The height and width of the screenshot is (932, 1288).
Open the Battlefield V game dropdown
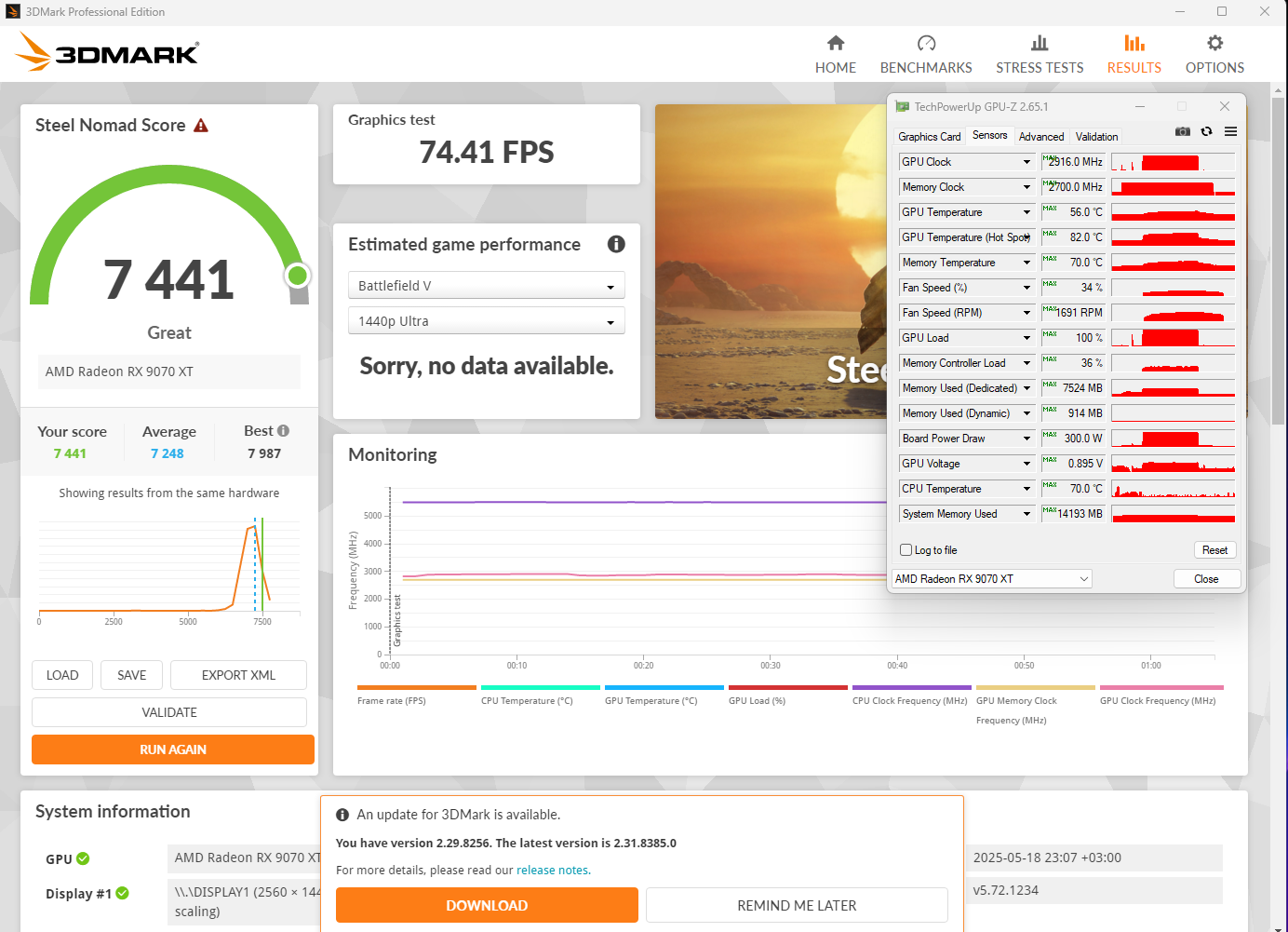click(486, 286)
